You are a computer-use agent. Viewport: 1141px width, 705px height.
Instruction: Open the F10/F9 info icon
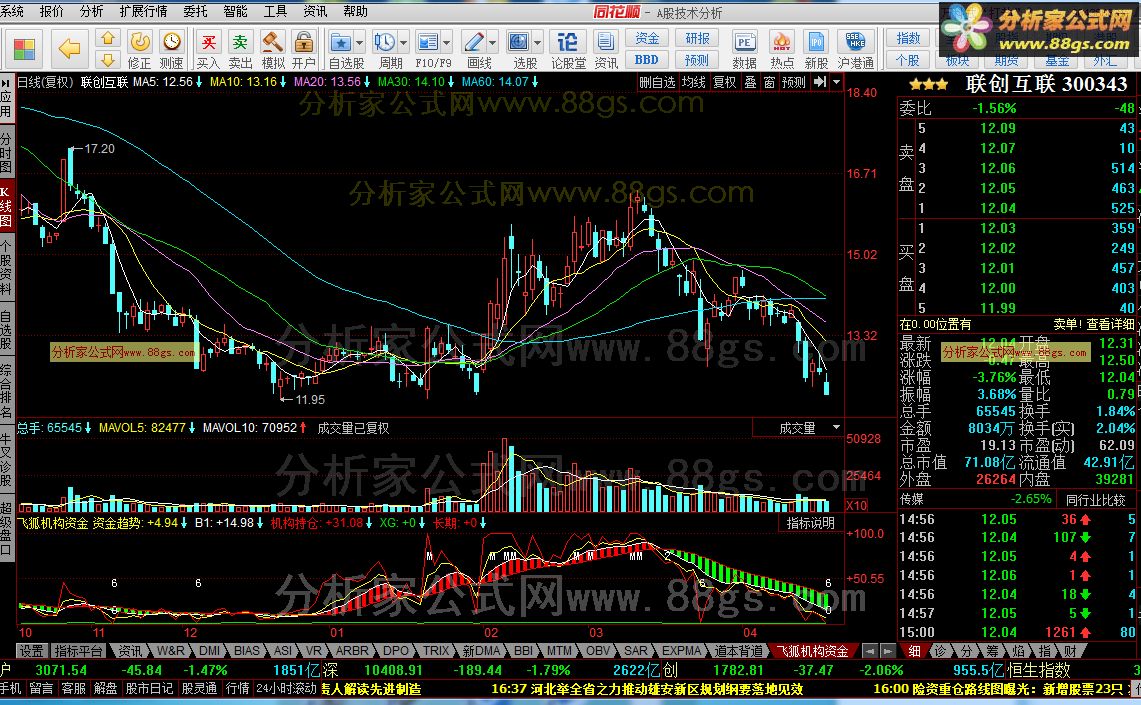(428, 42)
